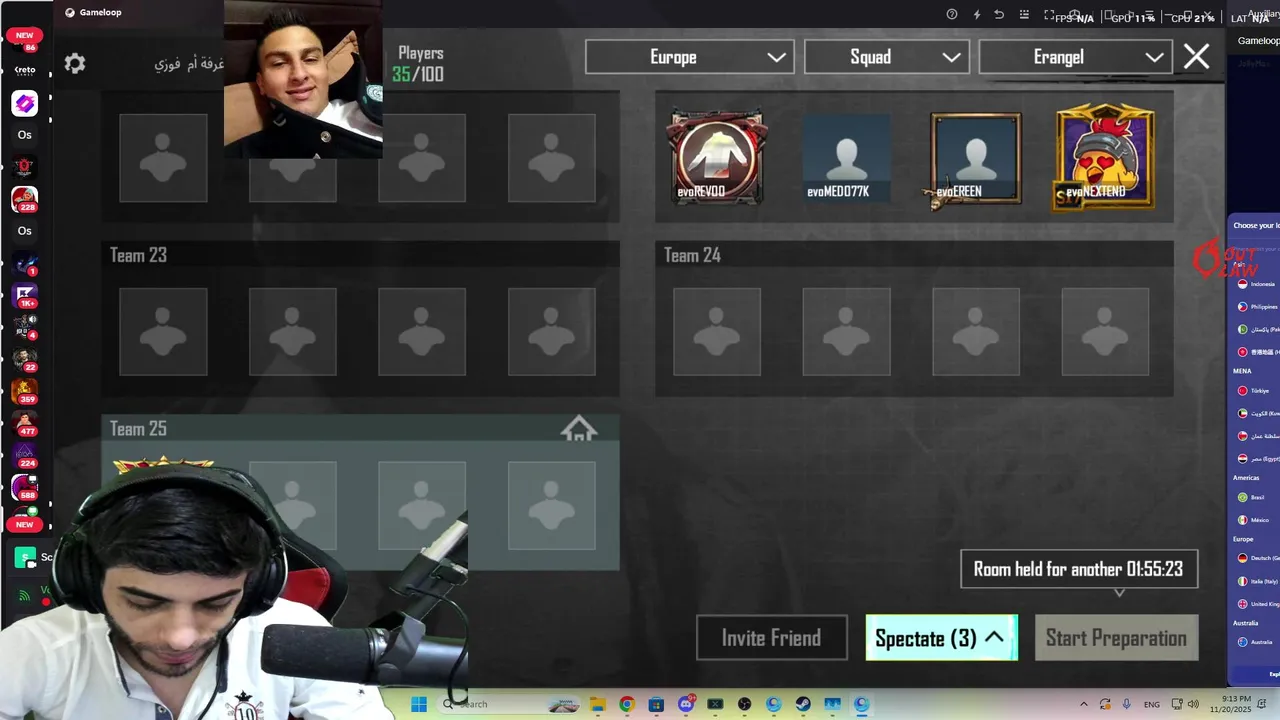Open Steam from the taskbar
Viewport: 1280px width, 720px height.
803,704
